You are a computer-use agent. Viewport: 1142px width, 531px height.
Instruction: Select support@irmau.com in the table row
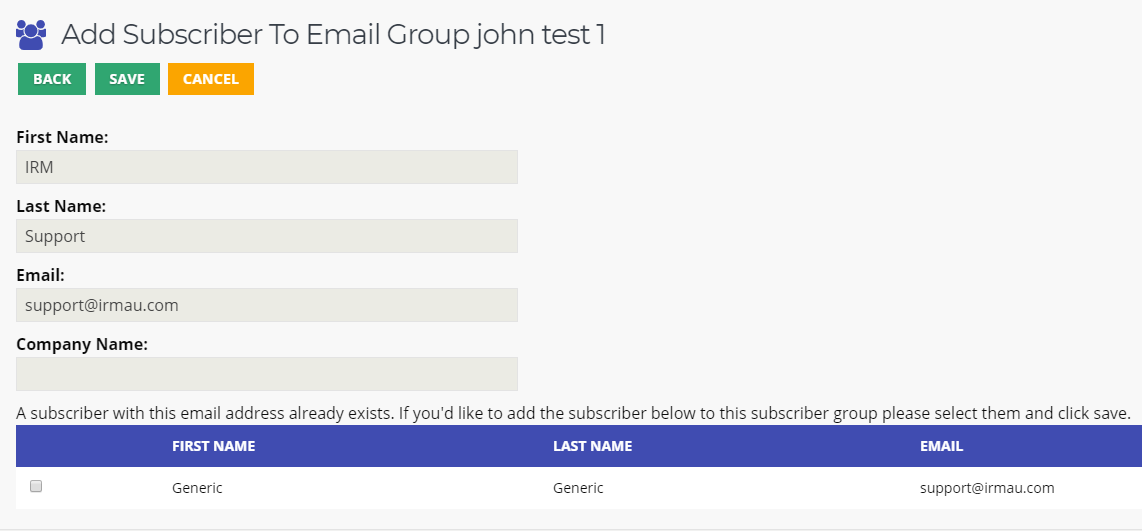click(x=987, y=488)
